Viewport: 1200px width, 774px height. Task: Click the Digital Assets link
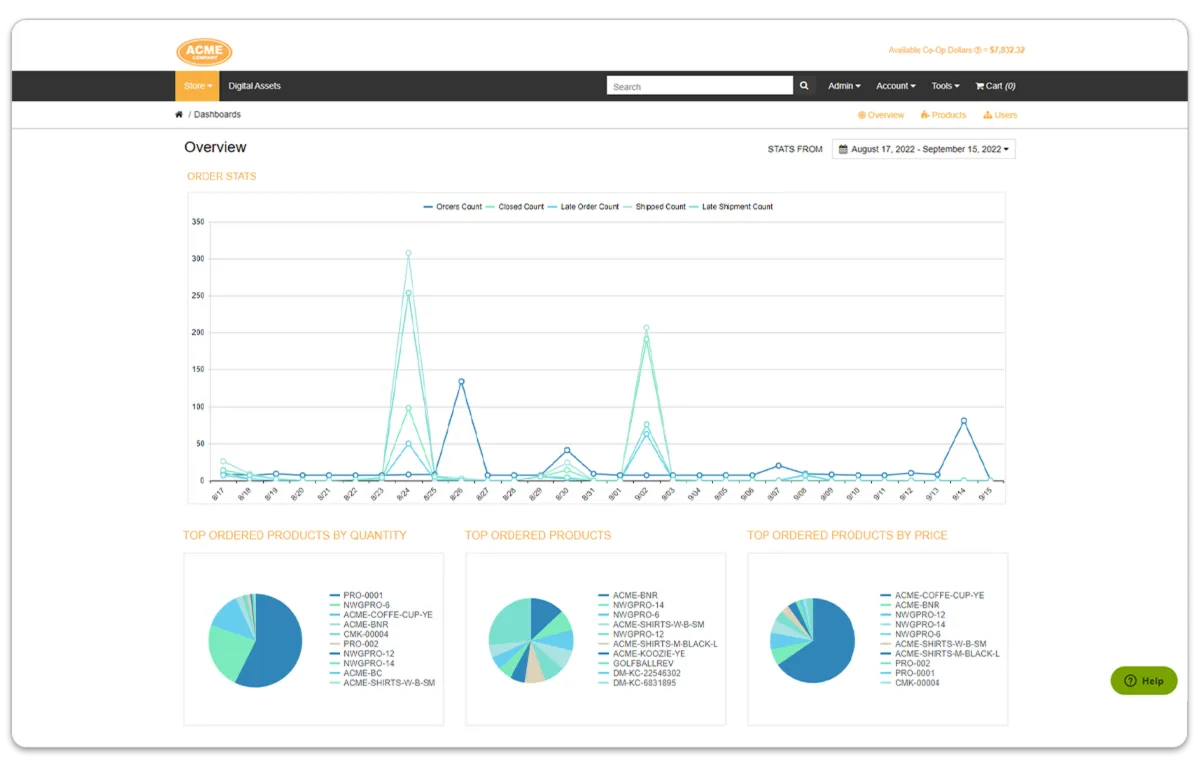254,86
